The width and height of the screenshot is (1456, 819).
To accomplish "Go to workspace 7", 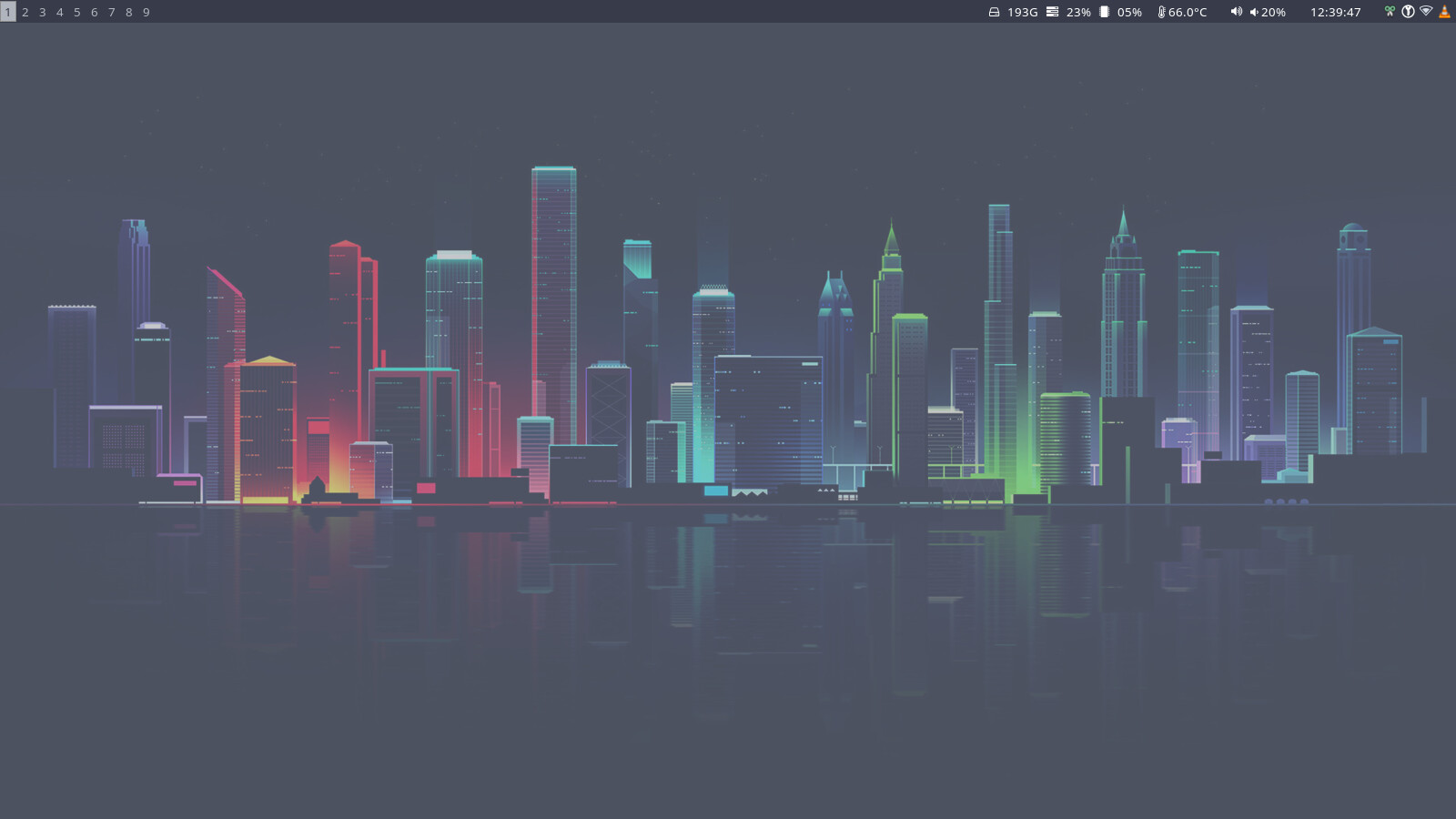I will pyautogui.click(x=112, y=12).
